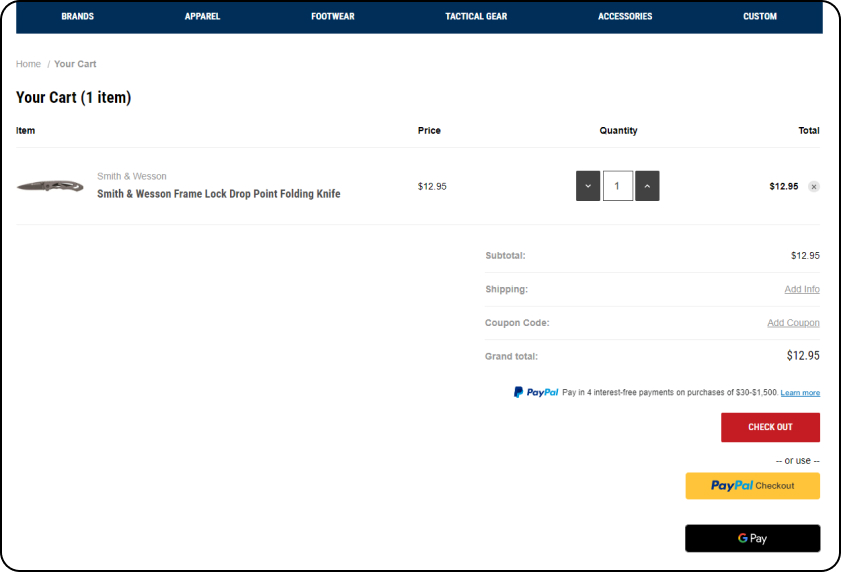Click the Your Cart (1 item) heading
This screenshot has height=572, width=841.
point(73,97)
